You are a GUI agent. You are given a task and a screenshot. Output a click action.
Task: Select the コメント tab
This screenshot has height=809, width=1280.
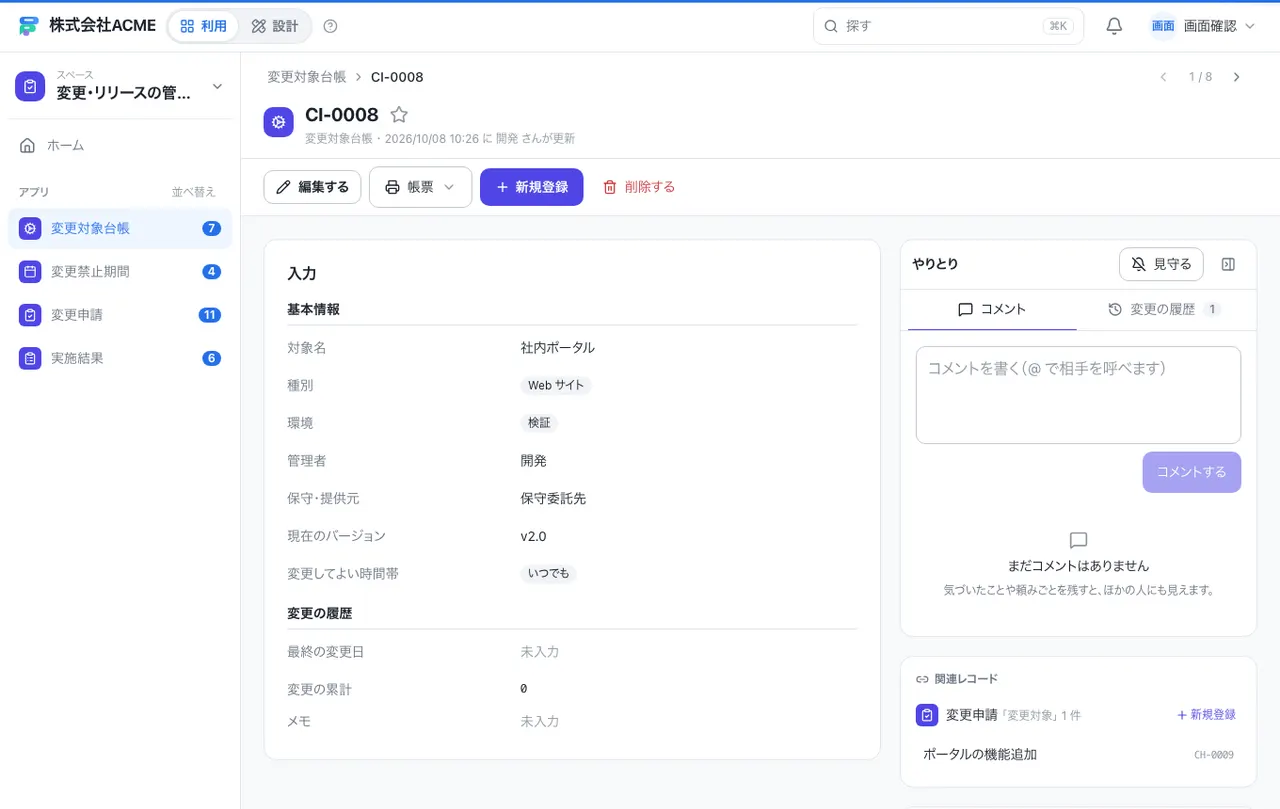coord(992,310)
